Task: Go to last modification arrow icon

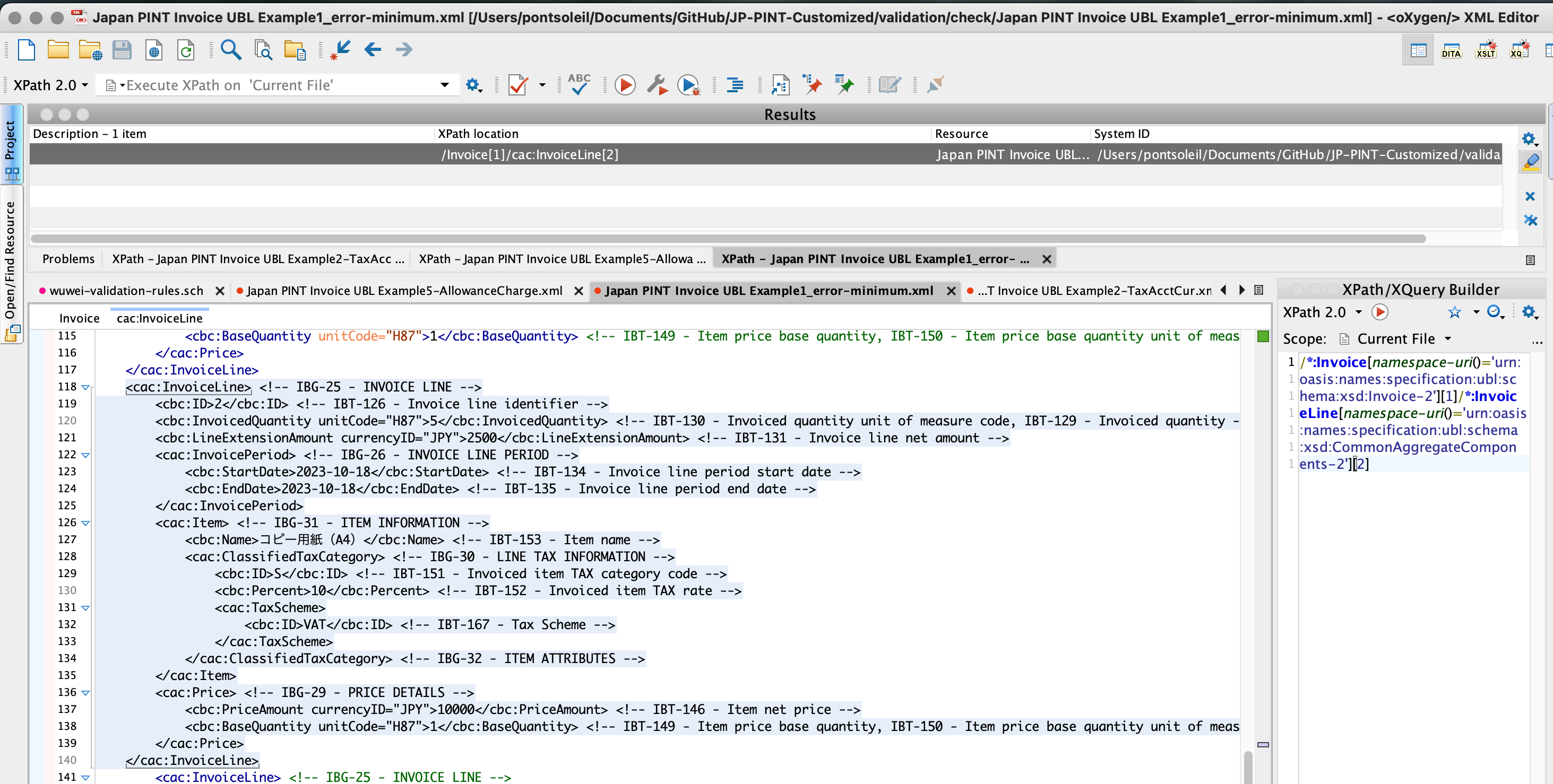Action: [340, 49]
